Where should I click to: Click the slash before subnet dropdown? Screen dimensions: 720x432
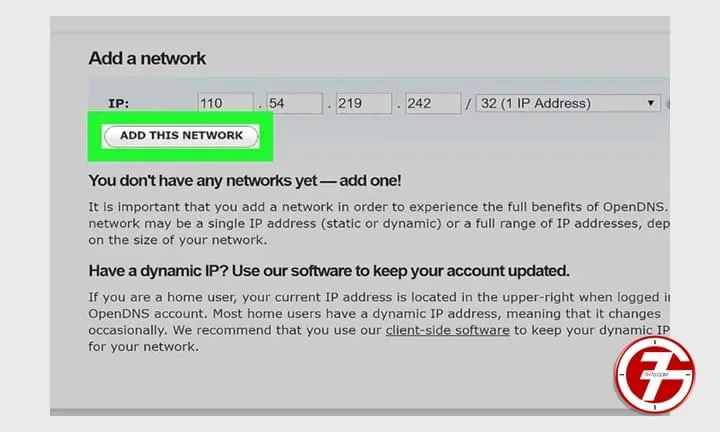(x=468, y=104)
